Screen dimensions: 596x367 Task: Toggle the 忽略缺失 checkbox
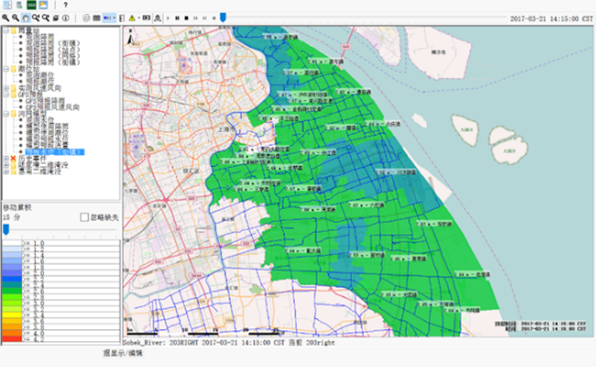[84, 217]
